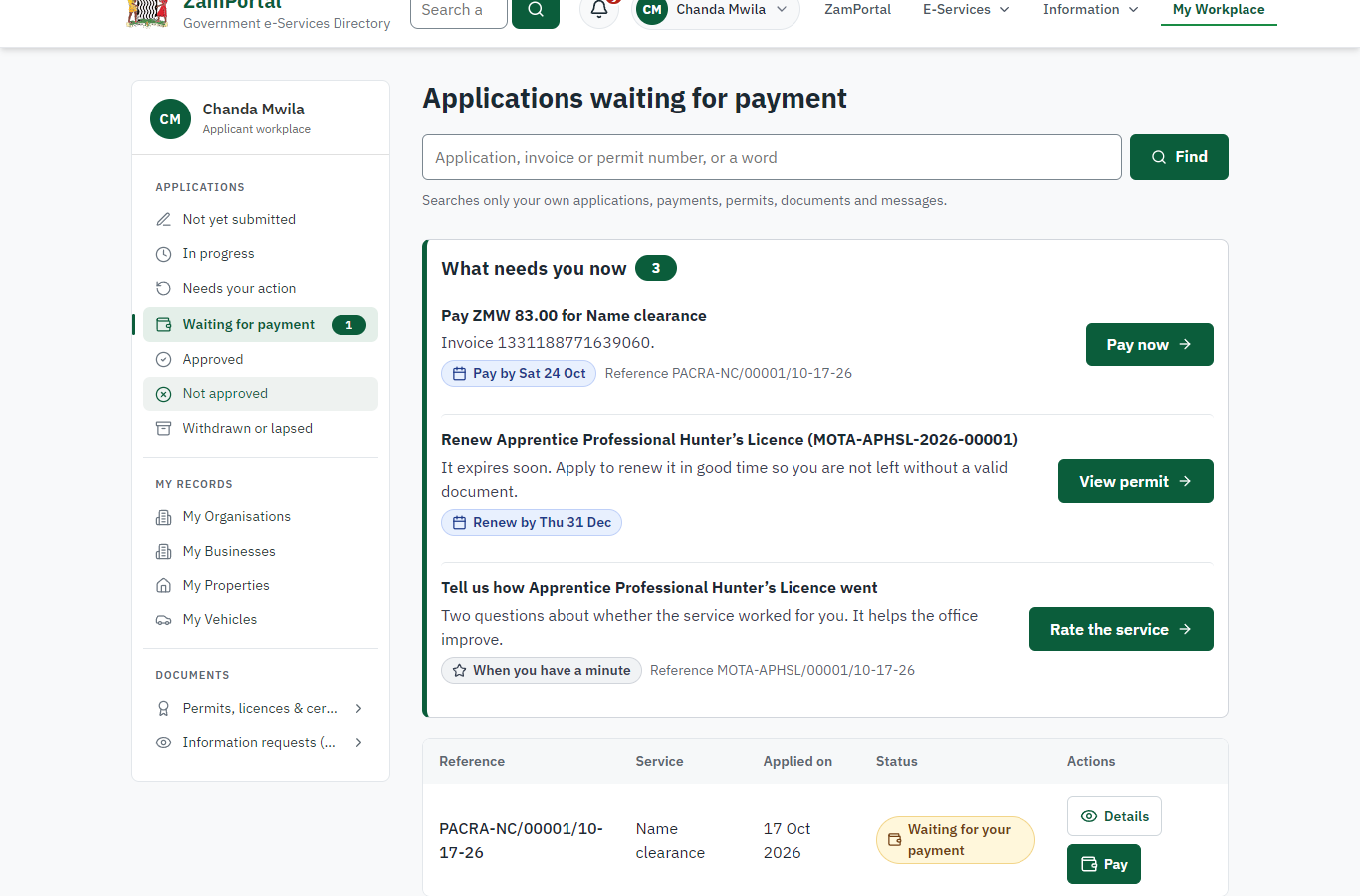Click the Applied on column header
This screenshot has width=1360, height=896.
pyautogui.click(x=797, y=762)
